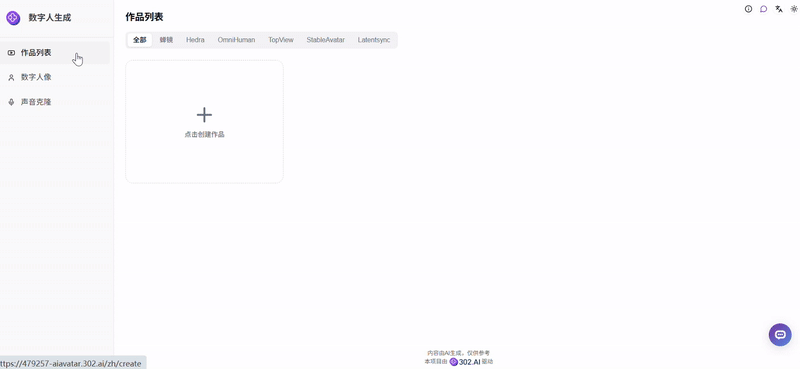Switch to the 蝉镜 tab

tap(166, 40)
